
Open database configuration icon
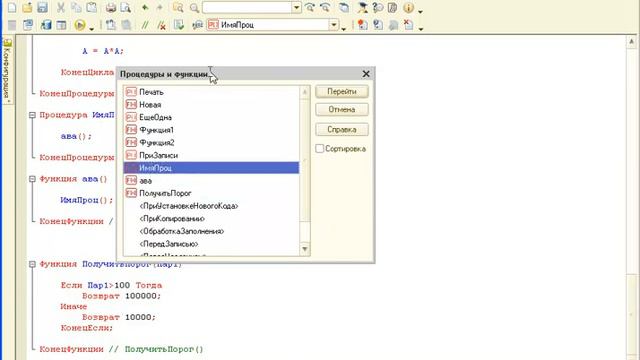tap(46, 25)
